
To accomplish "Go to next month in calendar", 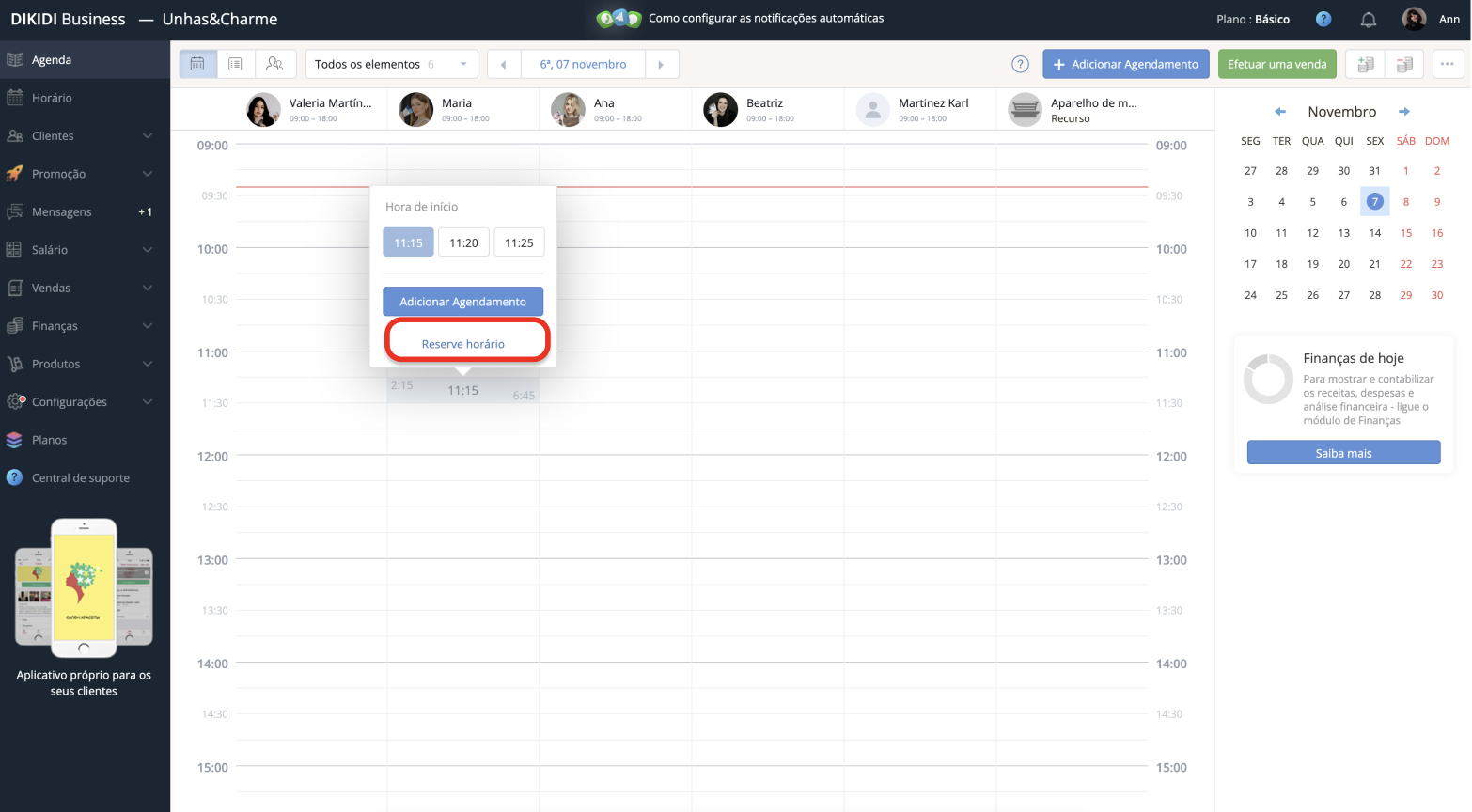I will click(1403, 112).
